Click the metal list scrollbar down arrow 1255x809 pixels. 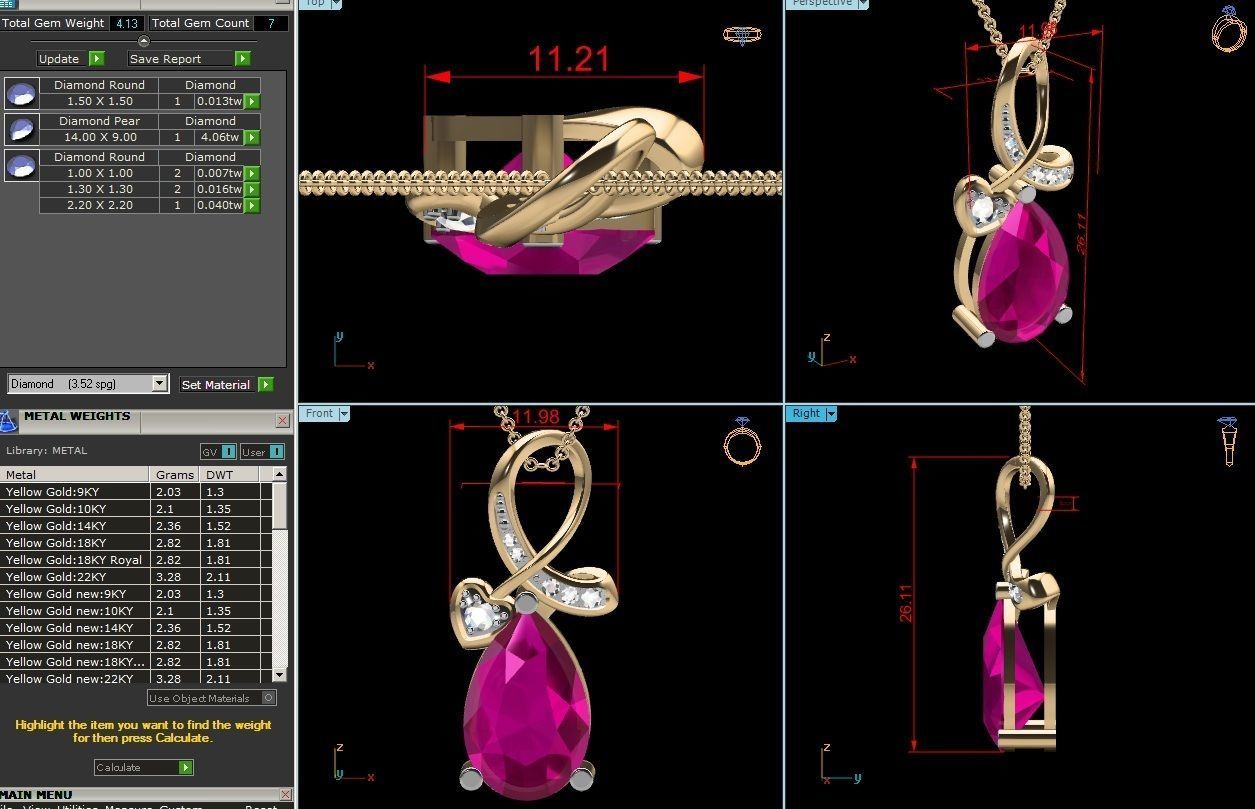pyautogui.click(x=279, y=677)
